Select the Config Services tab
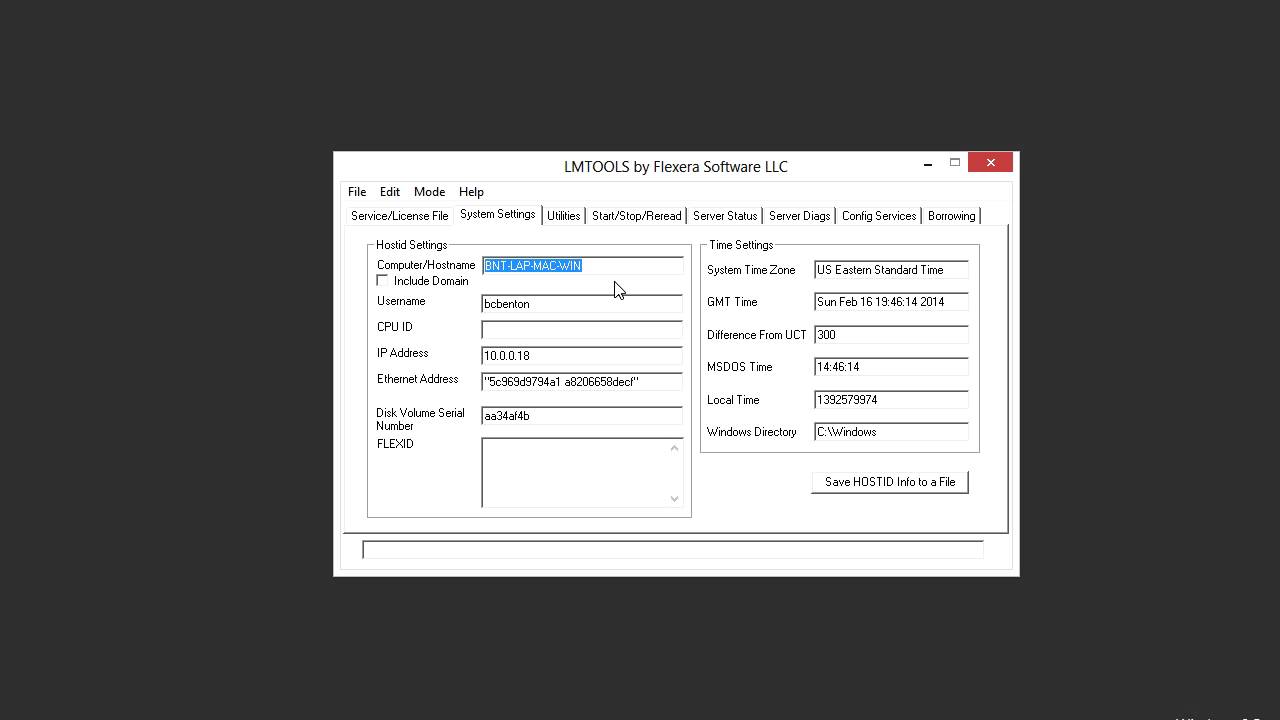The width and height of the screenshot is (1280, 720). coord(878,216)
